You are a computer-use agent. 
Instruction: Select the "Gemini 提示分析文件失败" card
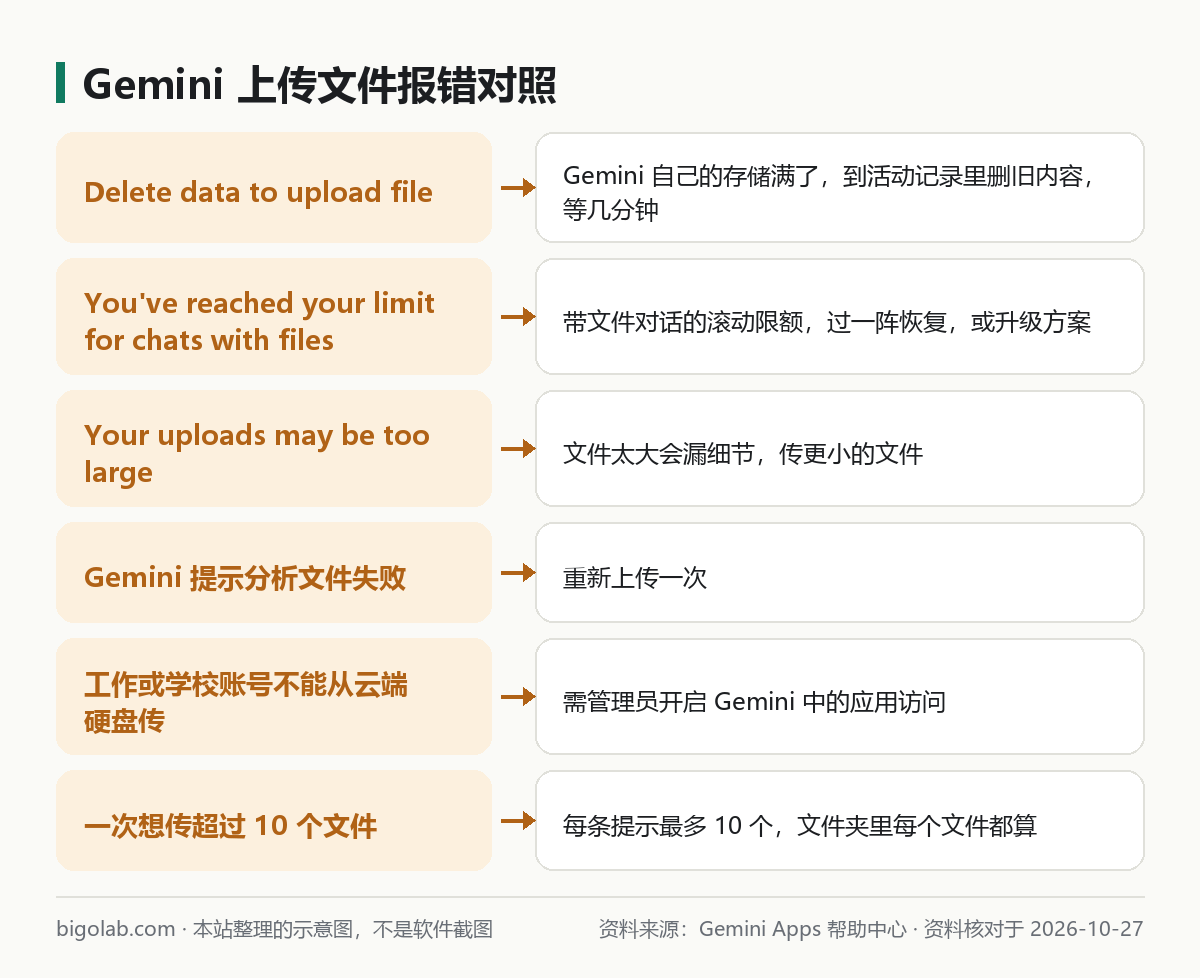[274, 572]
